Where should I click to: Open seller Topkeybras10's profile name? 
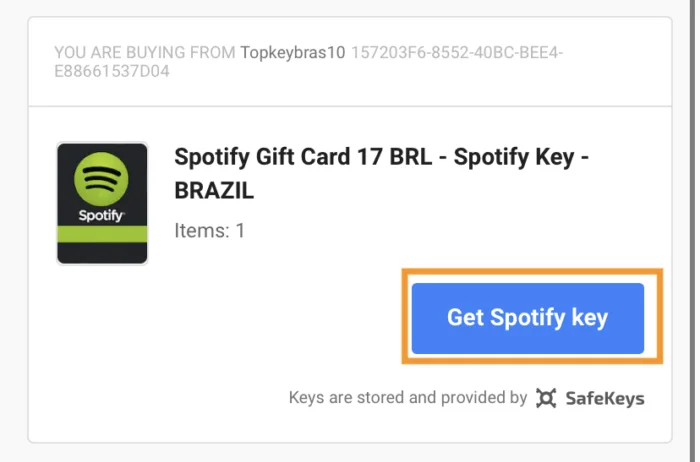[292, 51]
